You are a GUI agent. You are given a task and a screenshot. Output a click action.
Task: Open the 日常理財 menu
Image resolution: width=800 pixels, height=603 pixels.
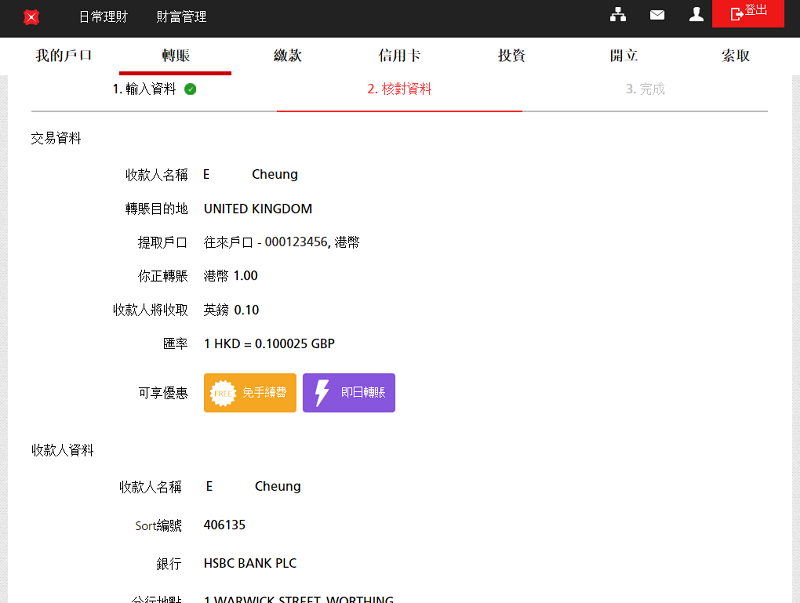click(x=104, y=17)
